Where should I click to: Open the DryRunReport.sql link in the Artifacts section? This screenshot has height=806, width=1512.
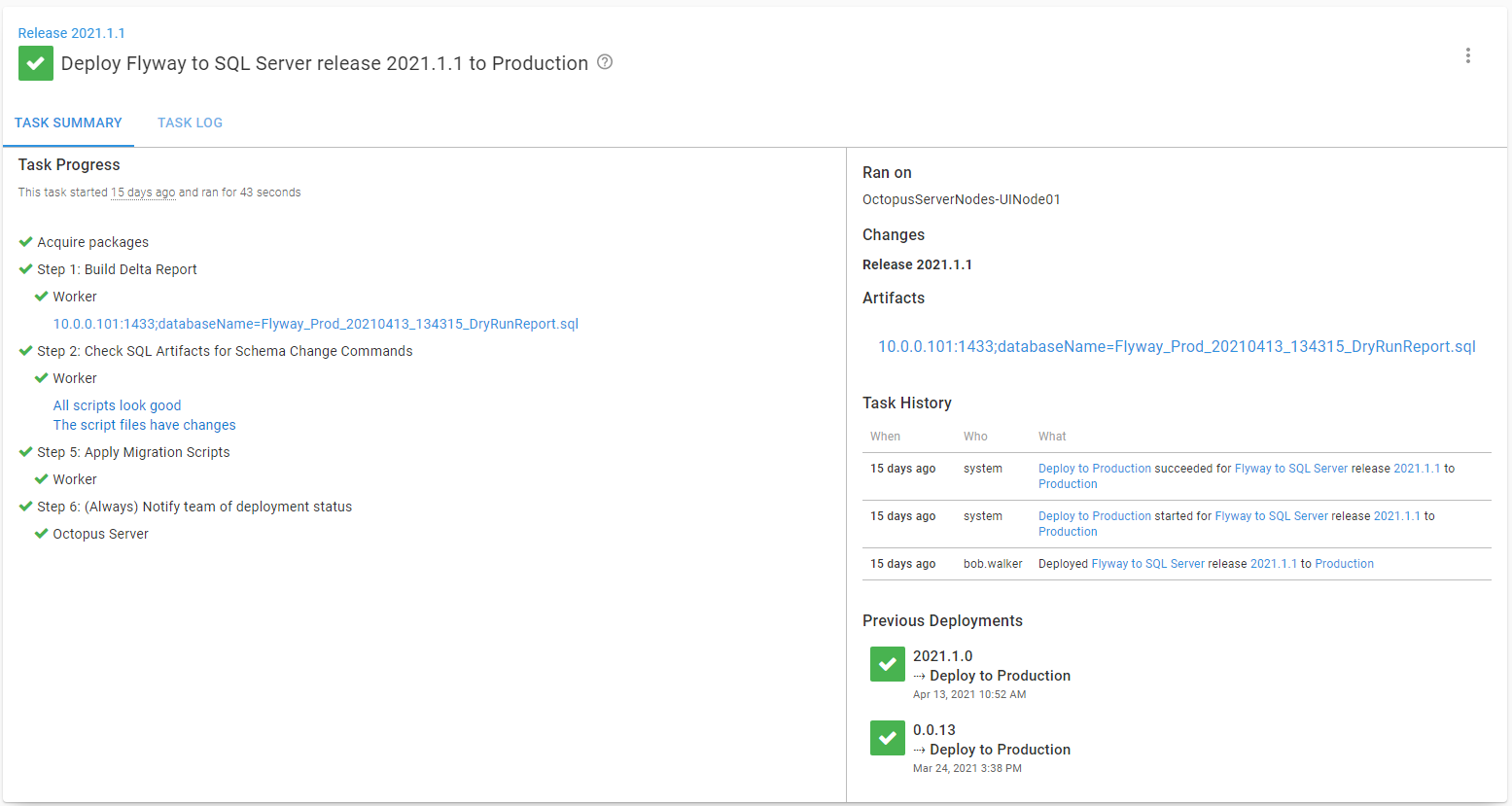point(1178,346)
